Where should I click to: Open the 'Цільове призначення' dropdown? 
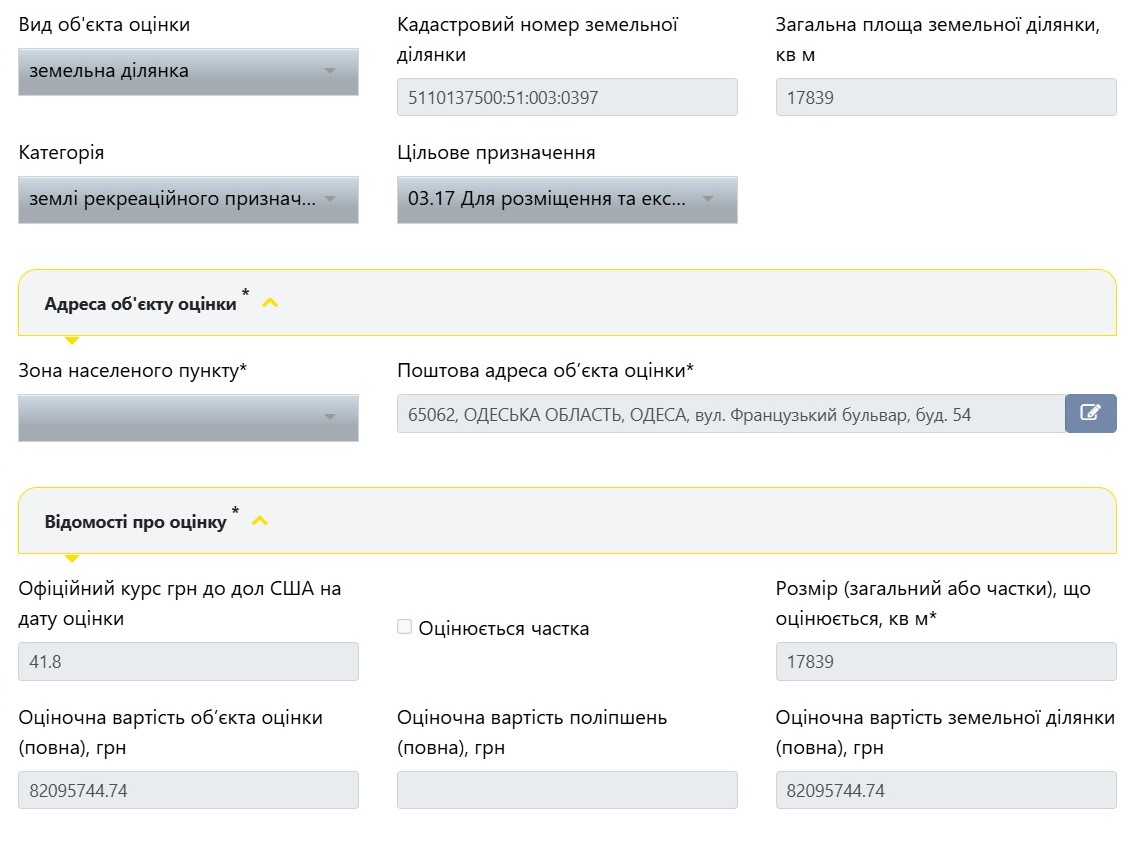[x=566, y=200]
